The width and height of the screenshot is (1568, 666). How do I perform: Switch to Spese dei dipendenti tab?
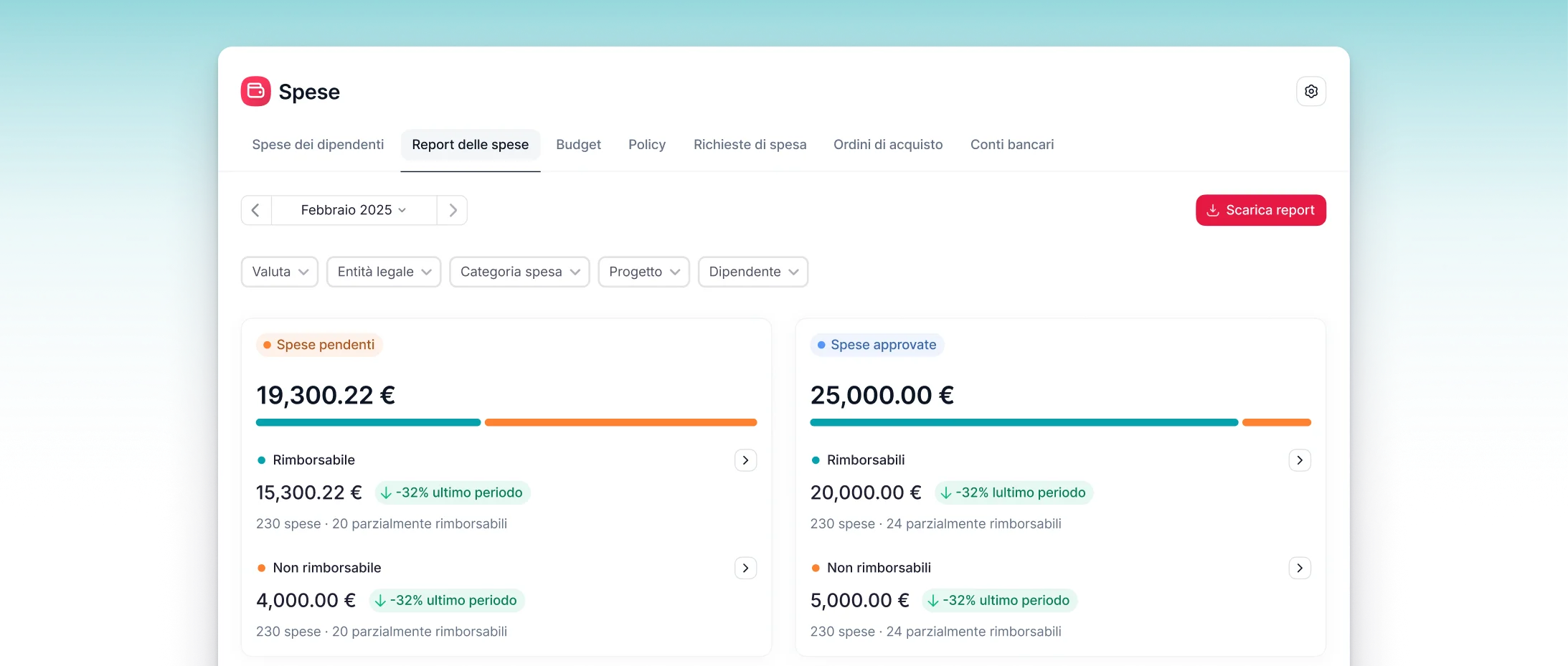tap(318, 145)
